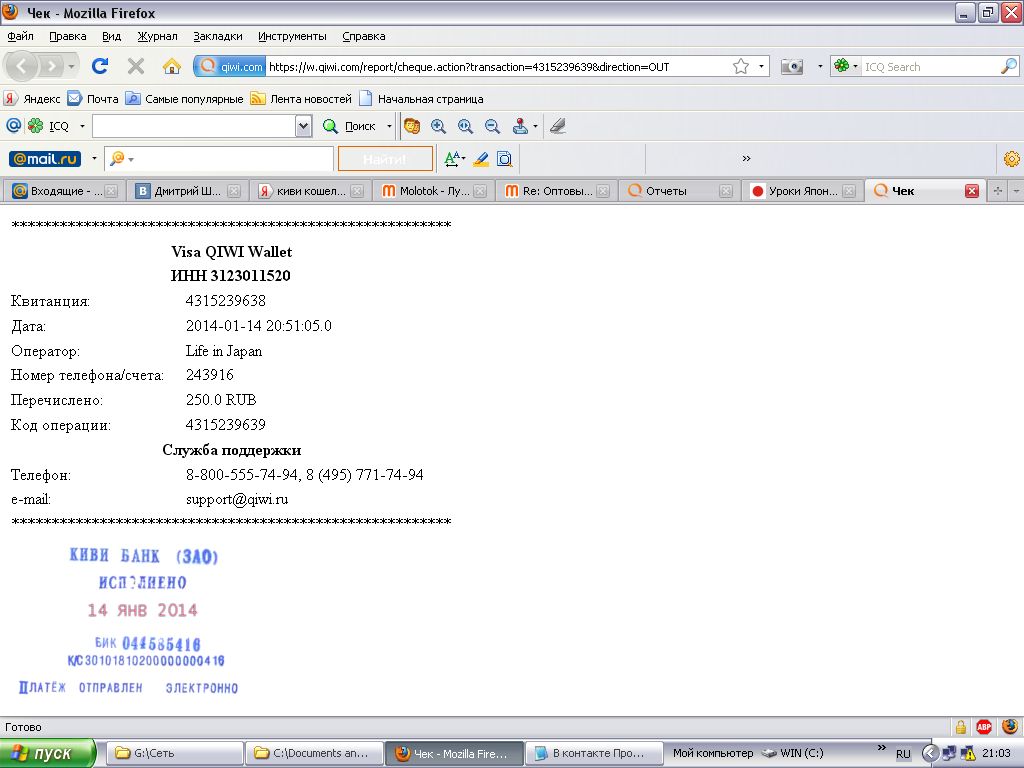Open the Яндекс bookmark

[32, 99]
